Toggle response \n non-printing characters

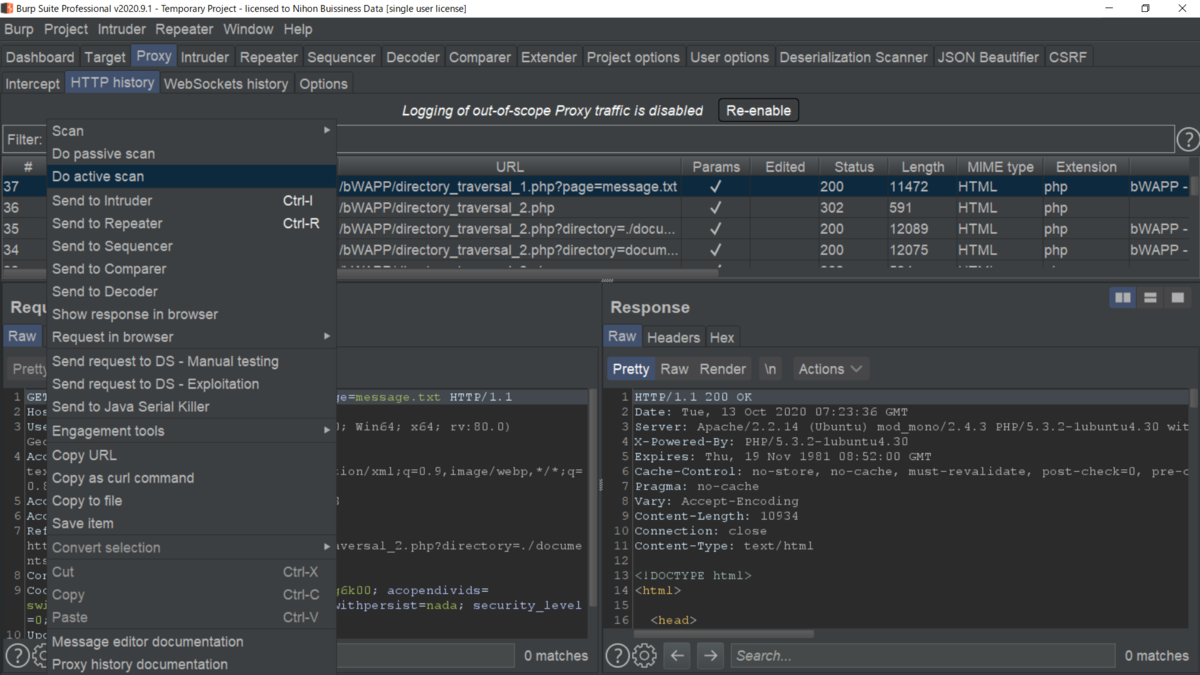[770, 369]
